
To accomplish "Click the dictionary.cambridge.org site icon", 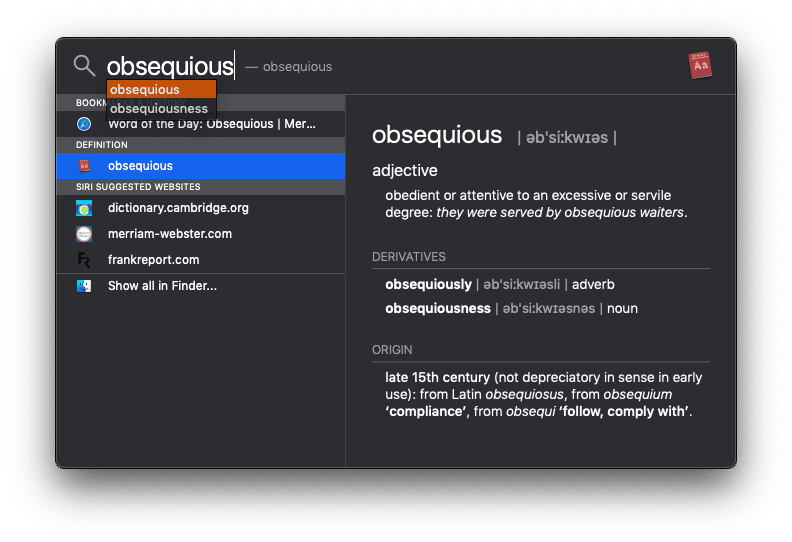I will click(x=84, y=208).
